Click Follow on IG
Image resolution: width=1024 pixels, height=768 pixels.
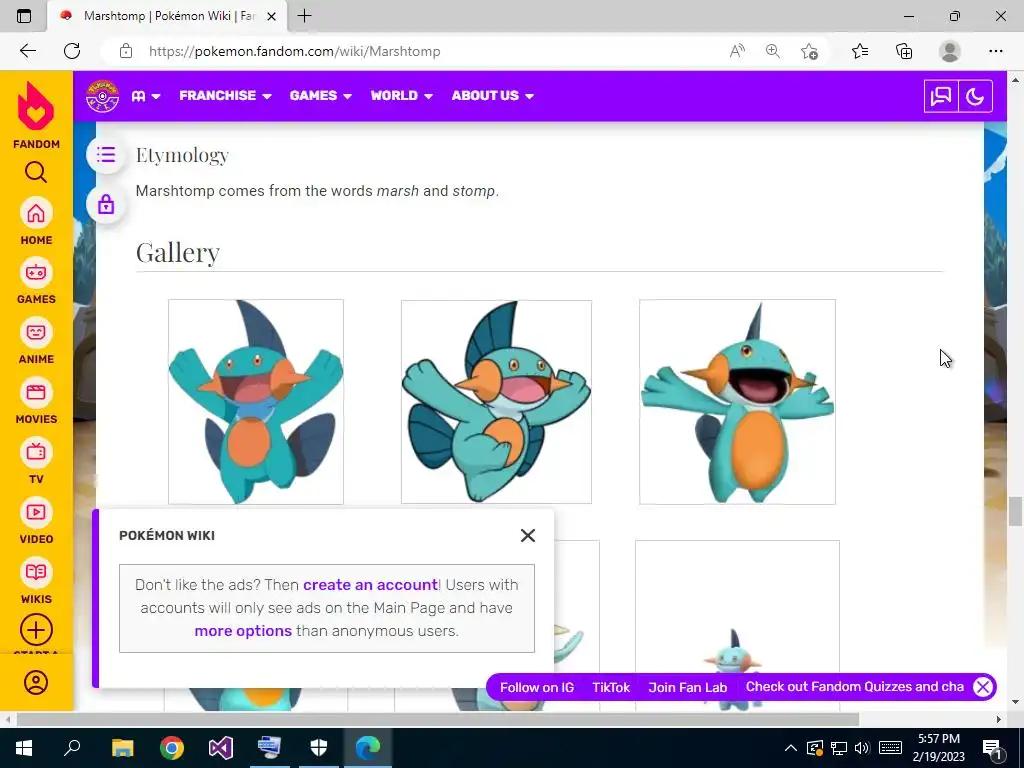coord(537,687)
